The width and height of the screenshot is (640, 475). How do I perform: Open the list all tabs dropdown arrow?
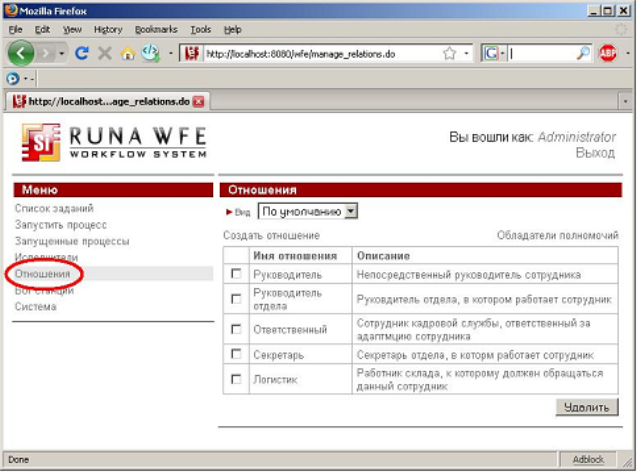(x=625, y=101)
